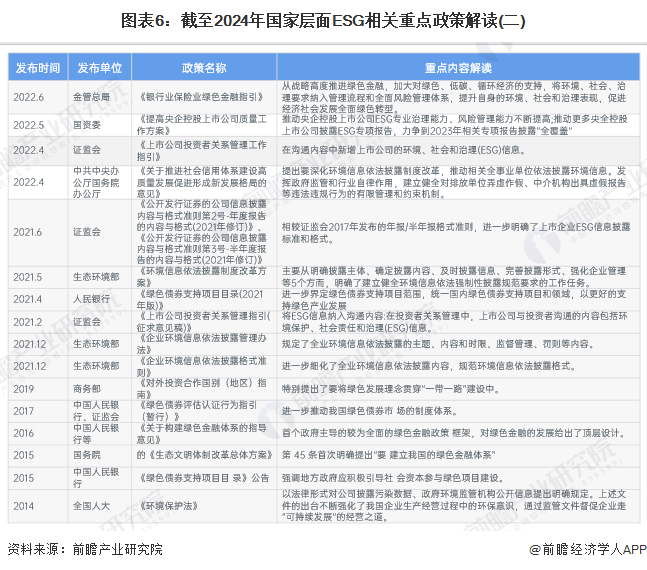Select the date cell '2022.6'

(x=28, y=97)
